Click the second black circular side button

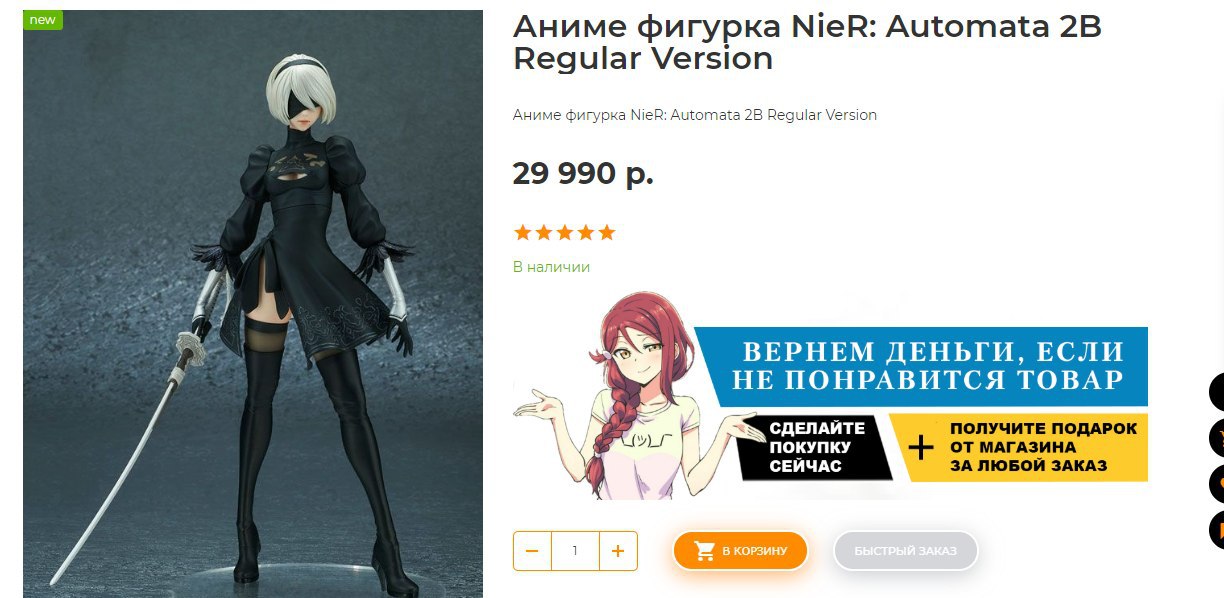1217,437
